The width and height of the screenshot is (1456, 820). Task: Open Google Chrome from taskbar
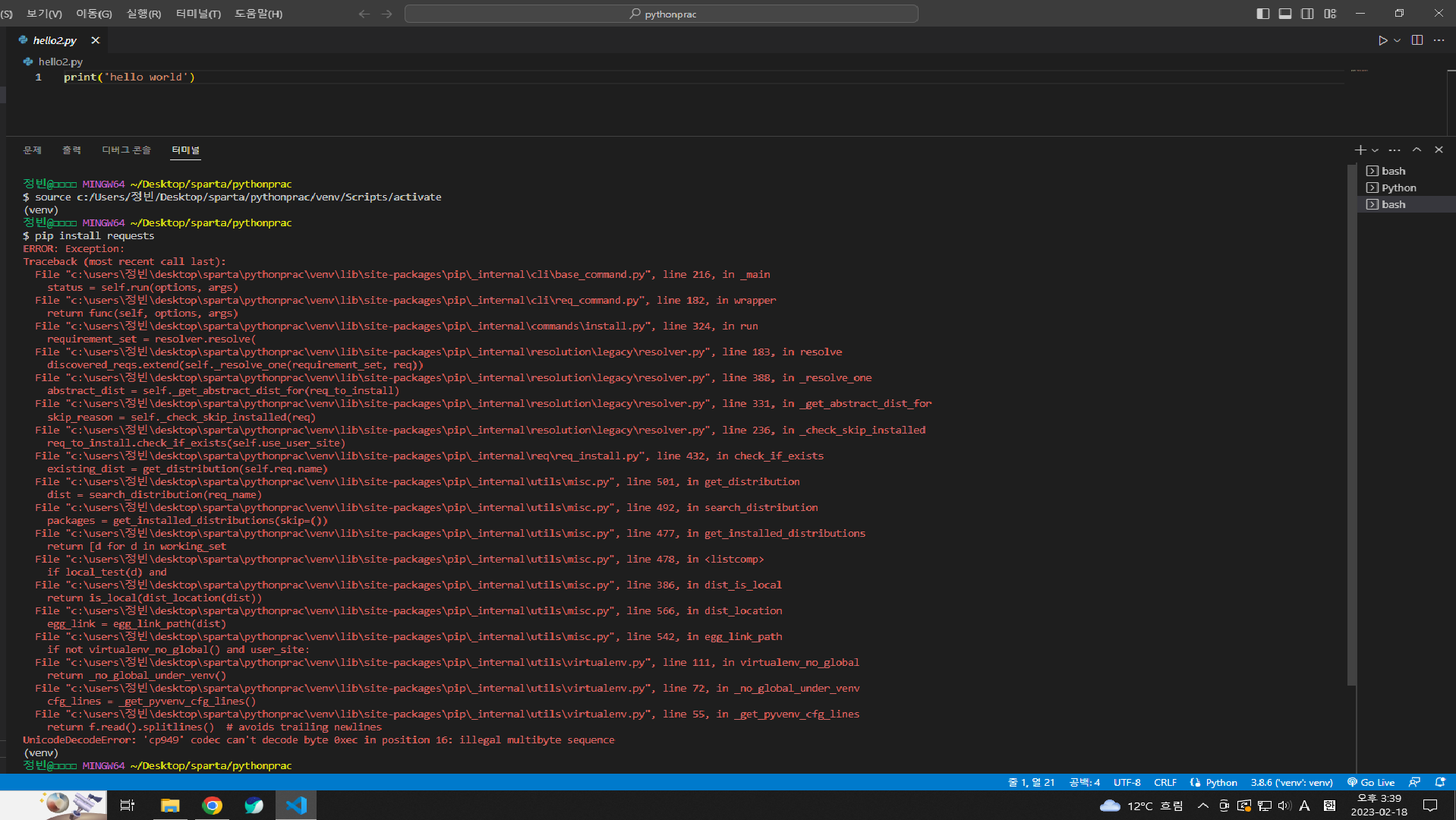tap(213, 806)
